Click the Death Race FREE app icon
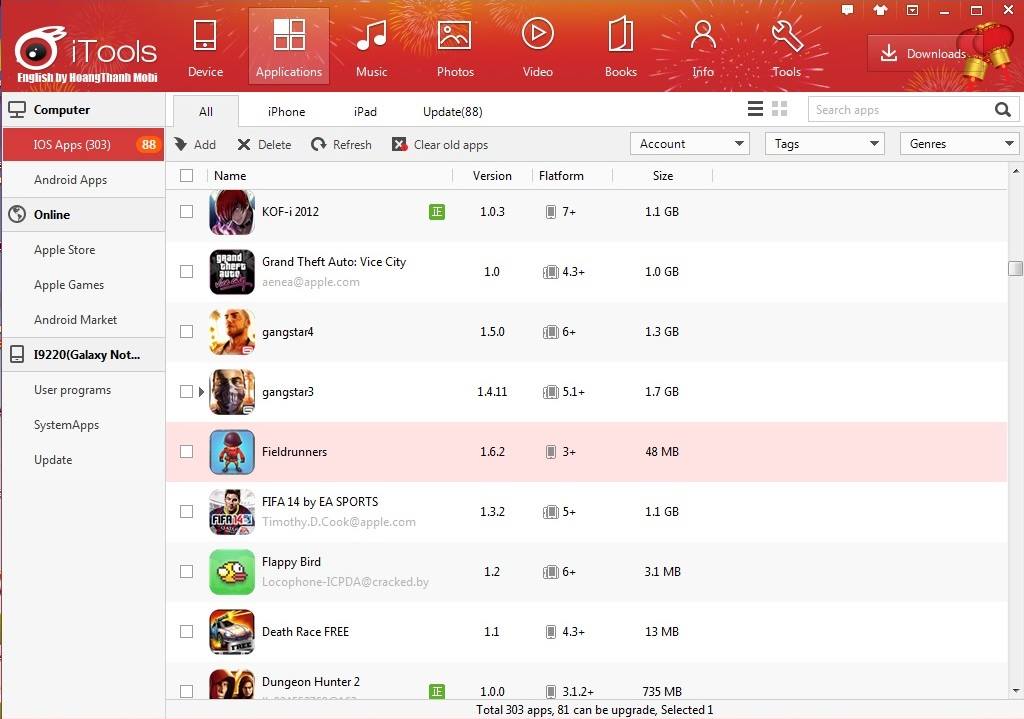 (x=232, y=632)
